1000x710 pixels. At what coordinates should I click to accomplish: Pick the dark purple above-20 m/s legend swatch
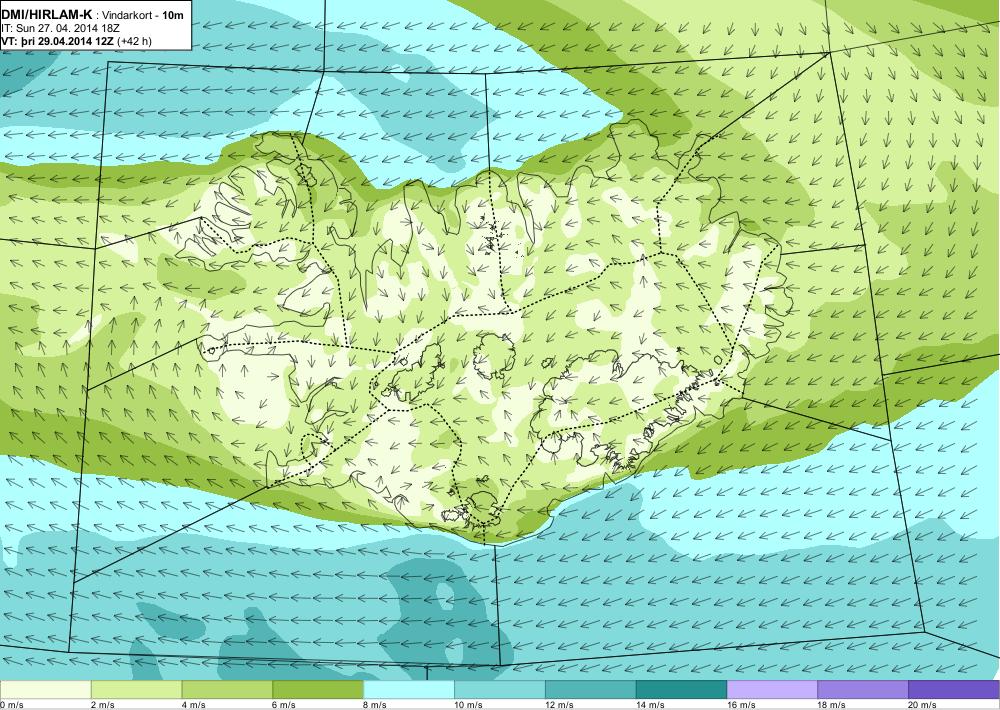(954, 690)
